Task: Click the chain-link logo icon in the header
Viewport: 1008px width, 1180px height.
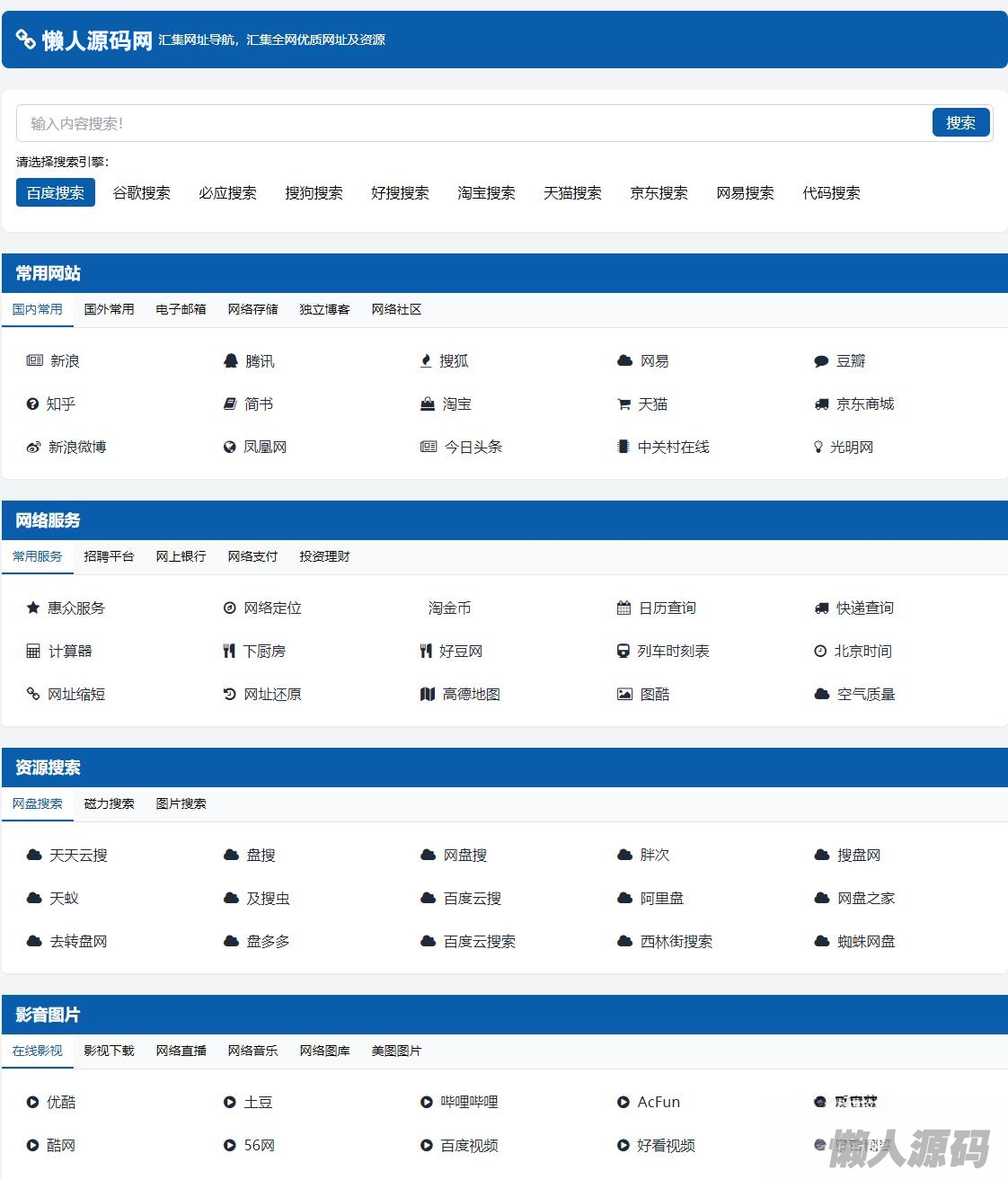Action: tap(26, 40)
